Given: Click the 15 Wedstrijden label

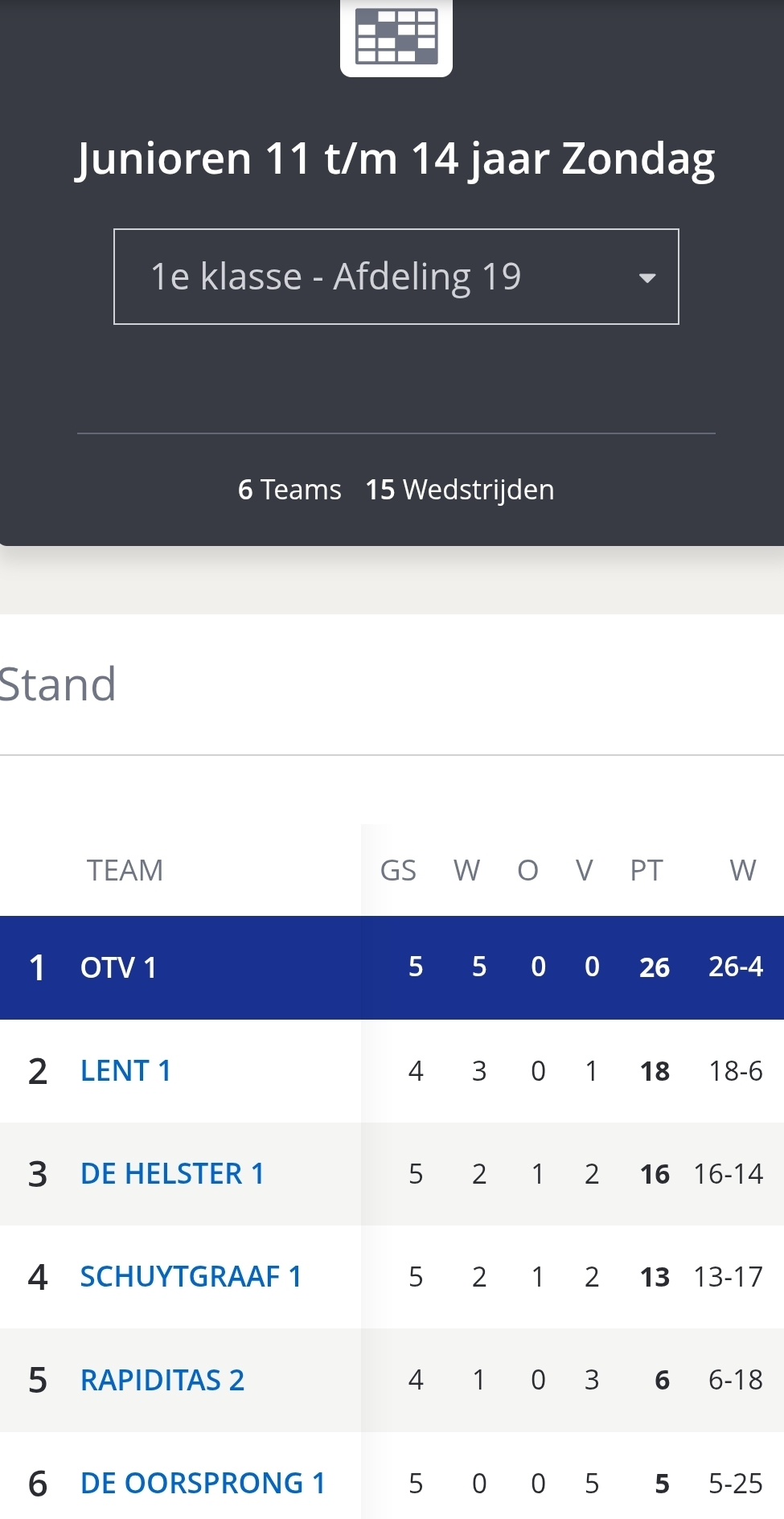Looking at the screenshot, I should click(459, 490).
